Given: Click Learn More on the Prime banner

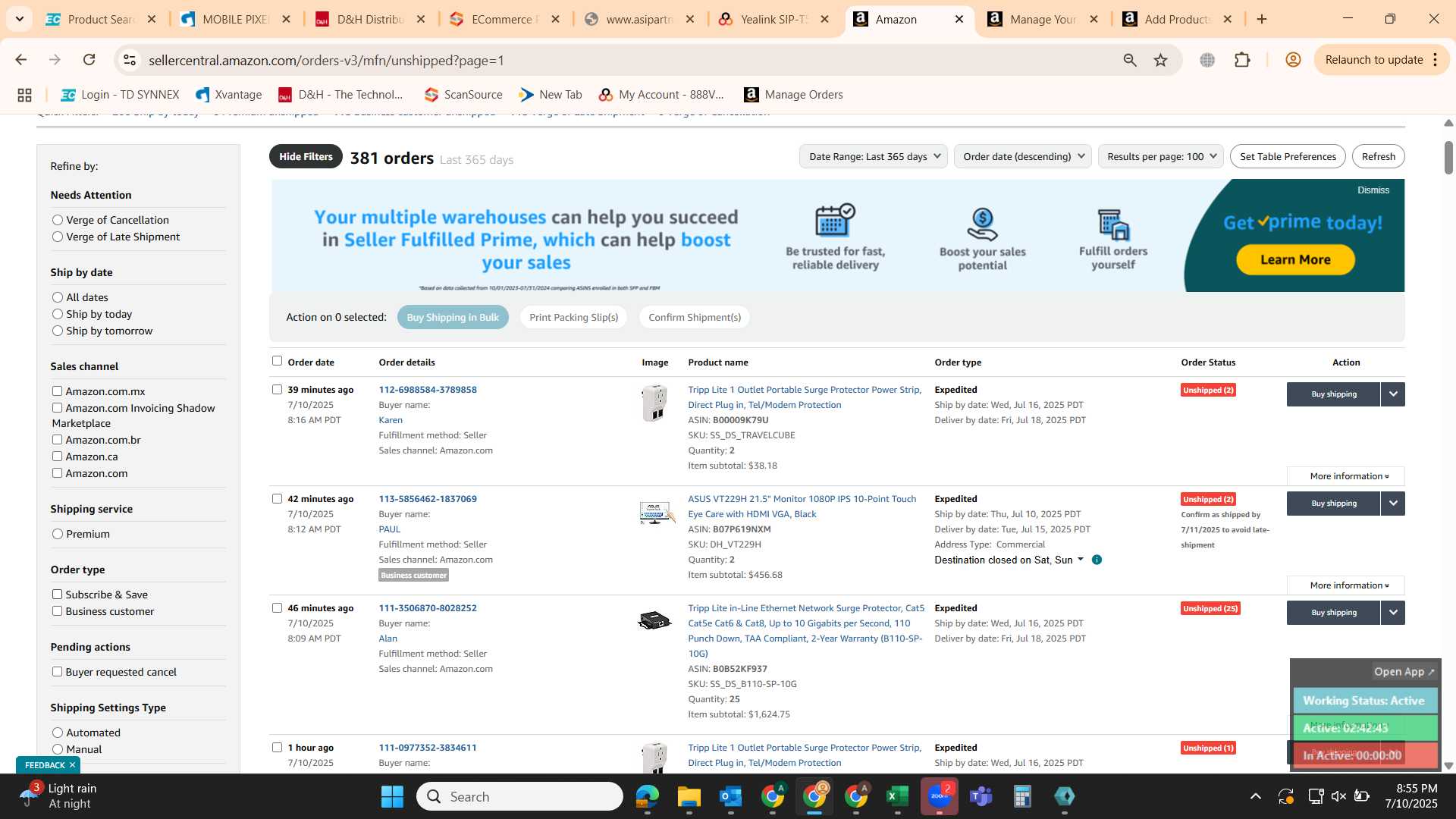Looking at the screenshot, I should coord(1295,260).
